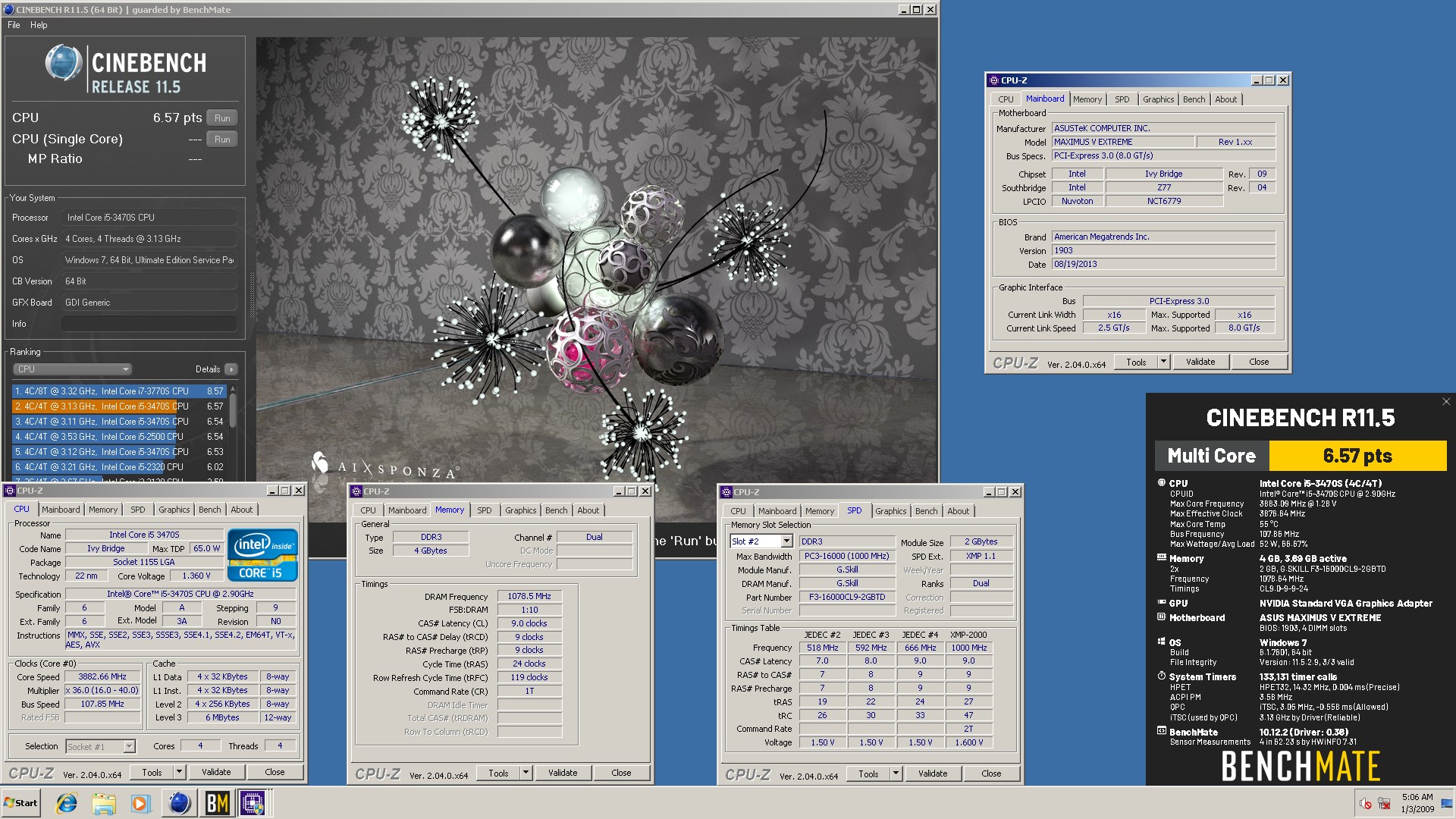The image size is (1456, 819).
Task: Open Mainboard tab in CPU-Z CPU window
Action: point(61,510)
